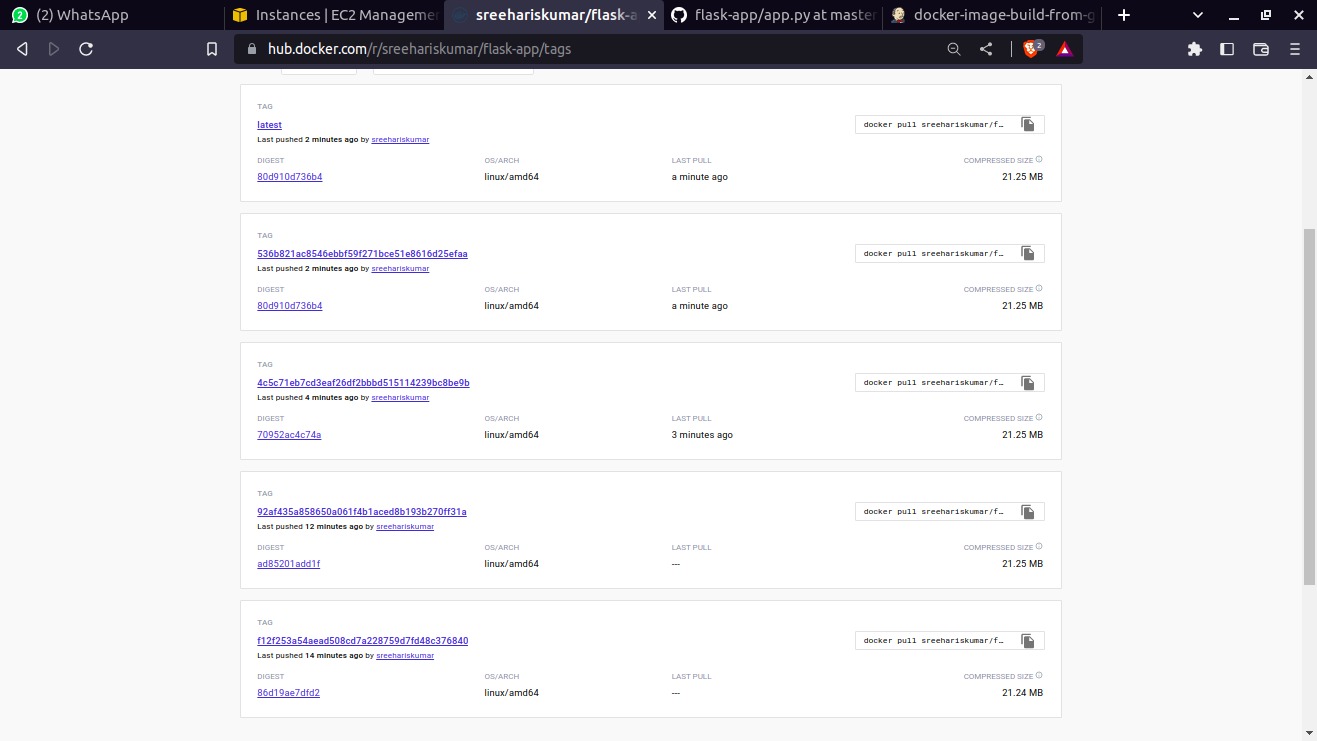Copy docker pull command for latest tag
The height and width of the screenshot is (741, 1317).
1028,124
